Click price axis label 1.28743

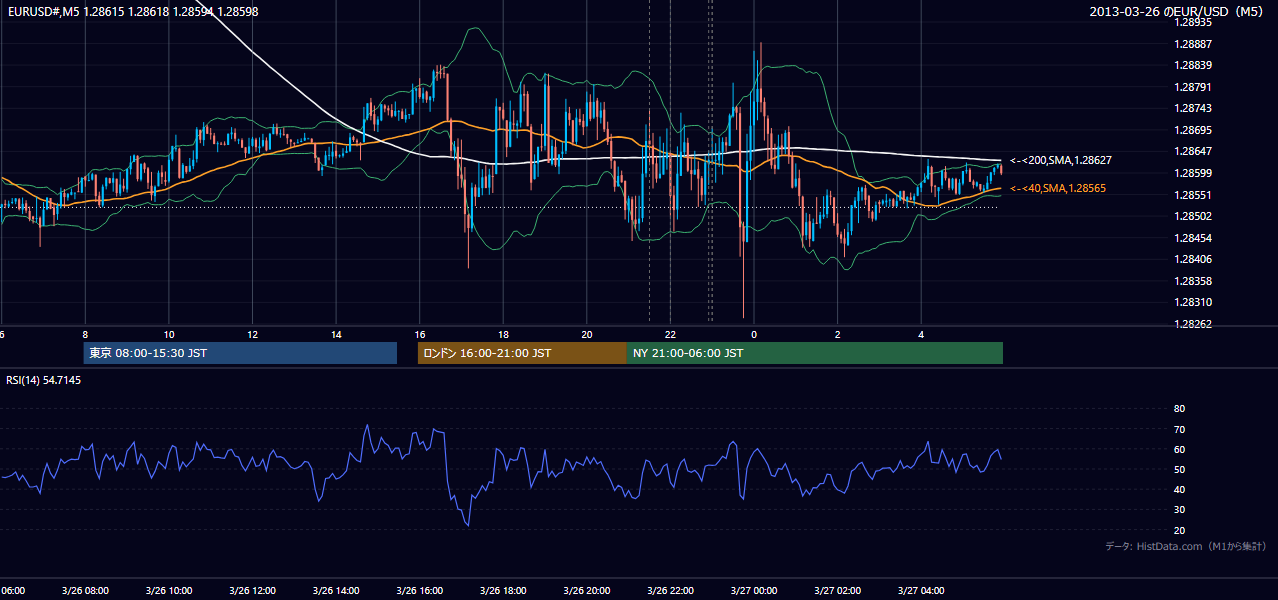[1192, 108]
